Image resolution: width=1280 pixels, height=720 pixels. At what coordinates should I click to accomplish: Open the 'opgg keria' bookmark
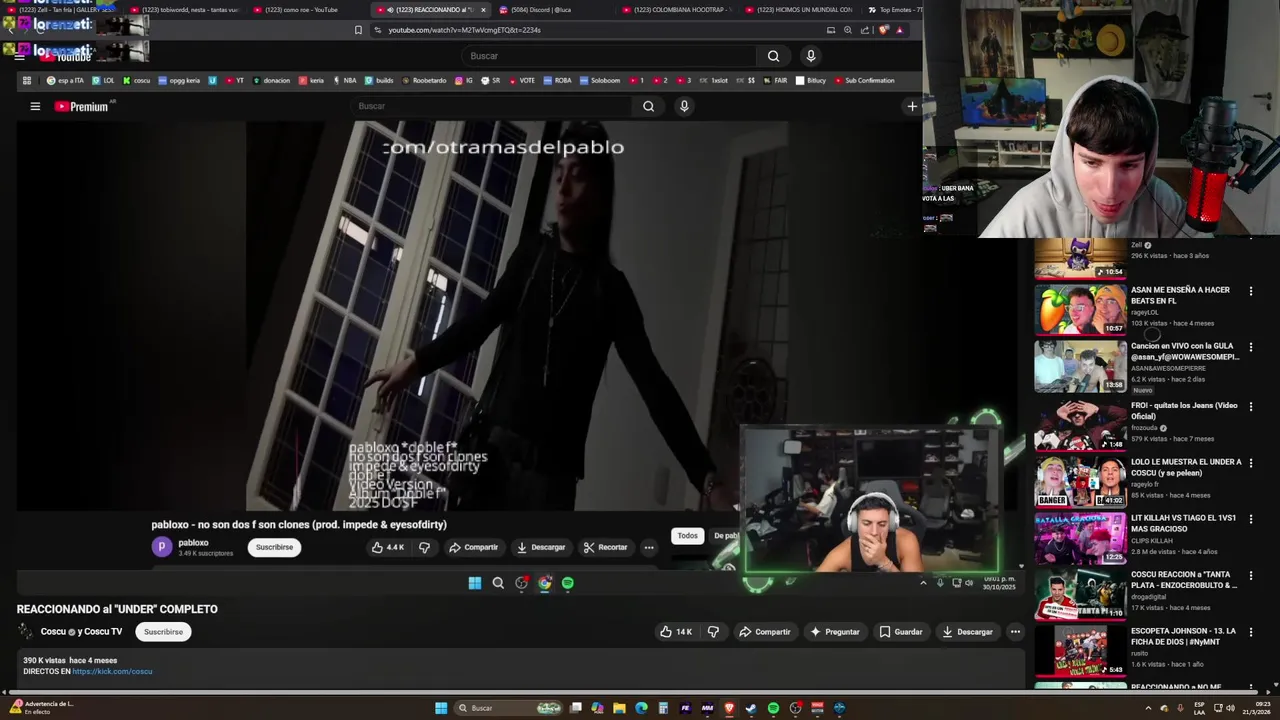point(180,80)
